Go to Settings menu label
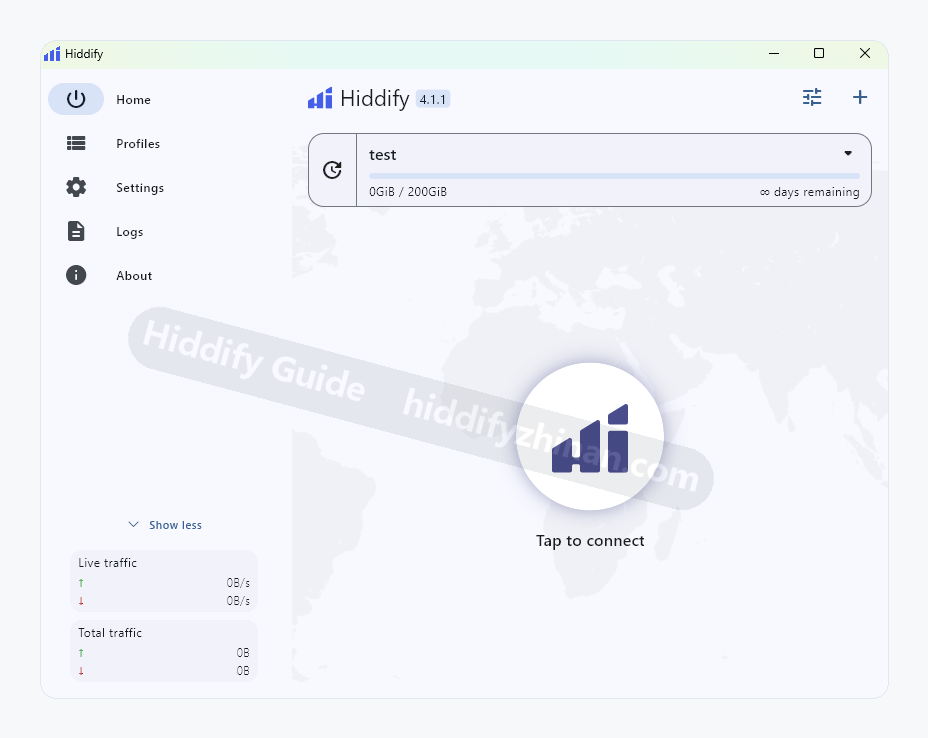The image size is (928, 738). (140, 188)
